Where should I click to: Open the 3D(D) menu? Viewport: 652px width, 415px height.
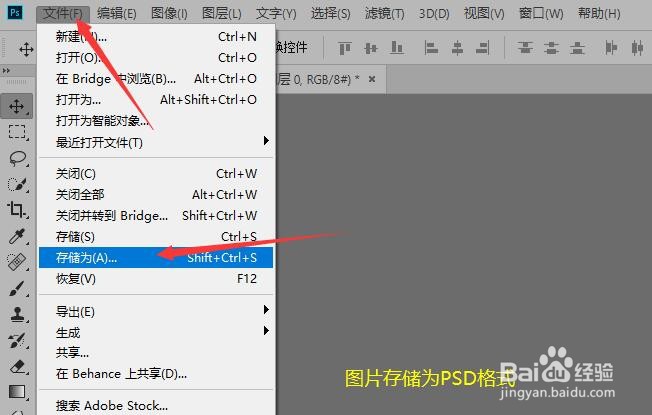pyautogui.click(x=434, y=14)
